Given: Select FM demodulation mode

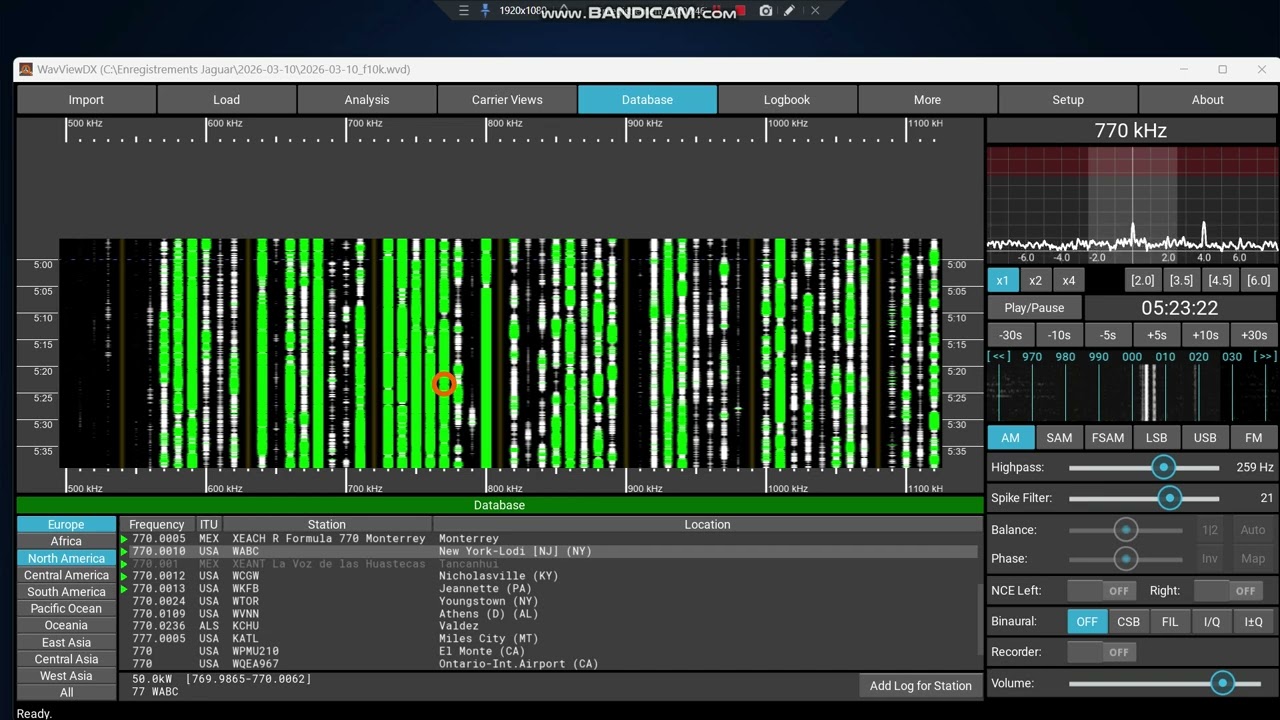Looking at the screenshot, I should click(x=1254, y=438).
